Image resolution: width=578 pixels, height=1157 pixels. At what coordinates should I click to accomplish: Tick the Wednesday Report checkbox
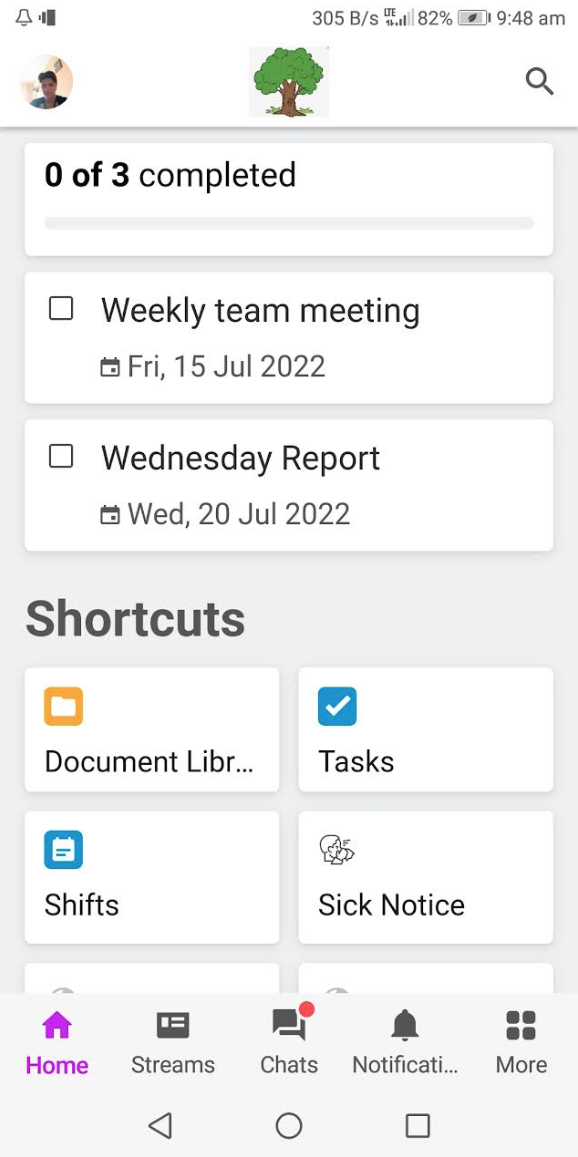(61, 456)
